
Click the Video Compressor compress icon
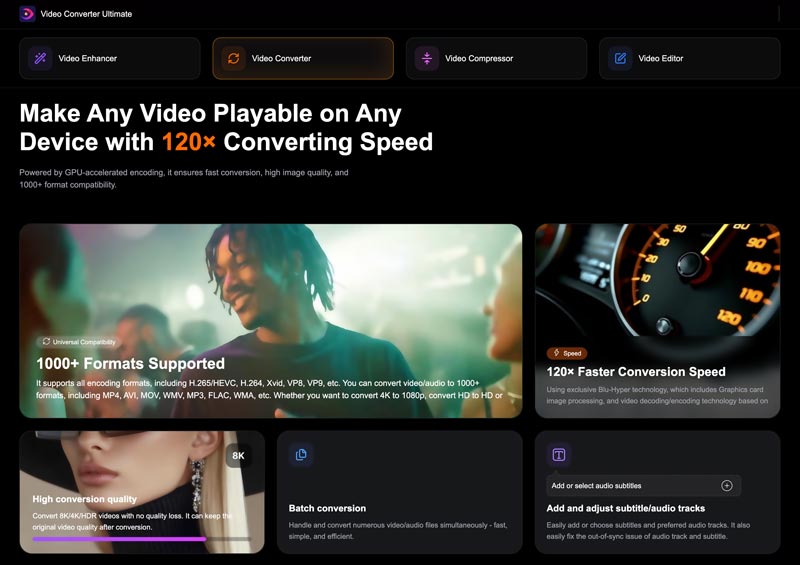(427, 58)
